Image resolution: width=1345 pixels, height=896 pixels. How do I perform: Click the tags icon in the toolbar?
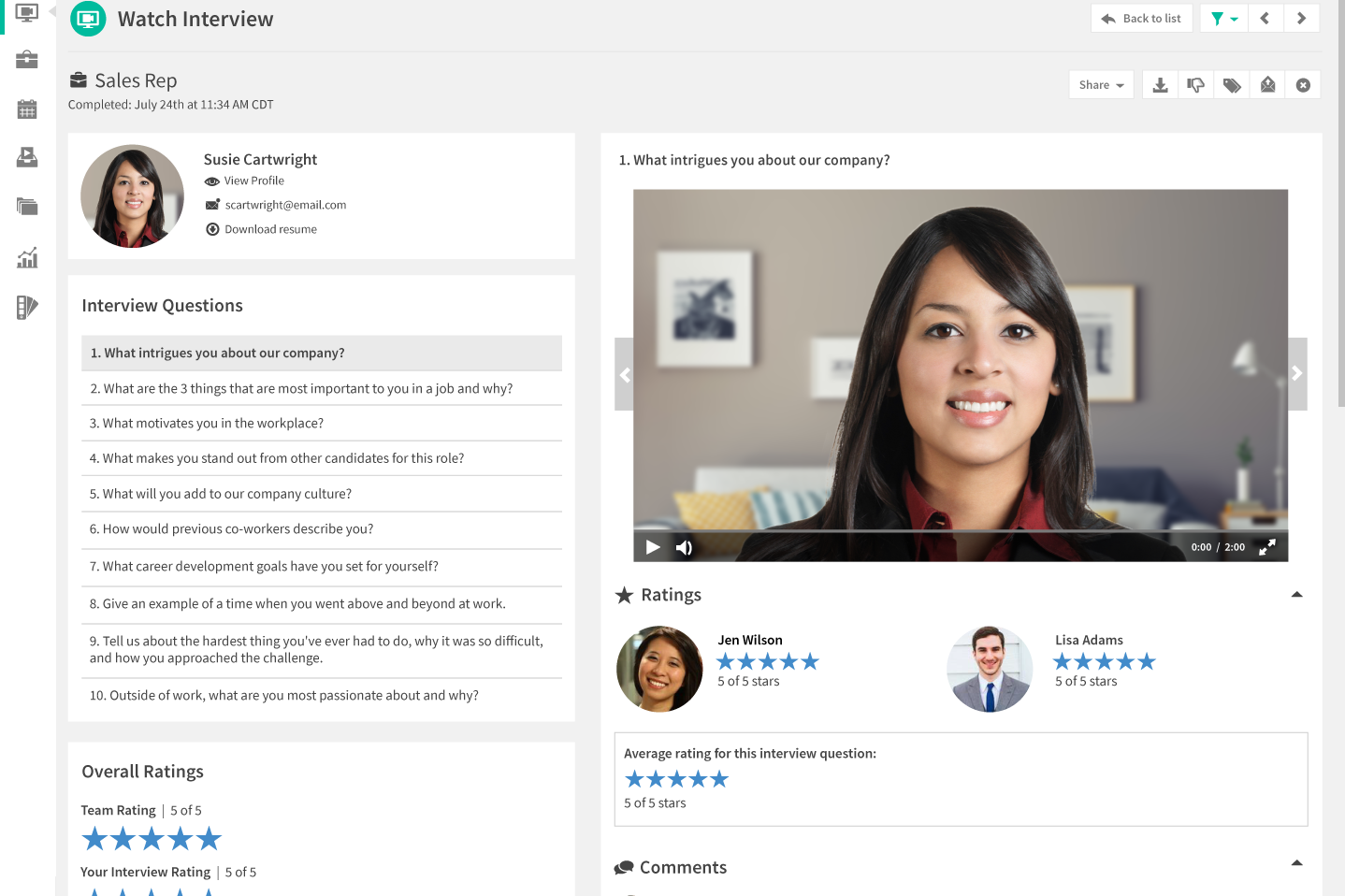1232,85
